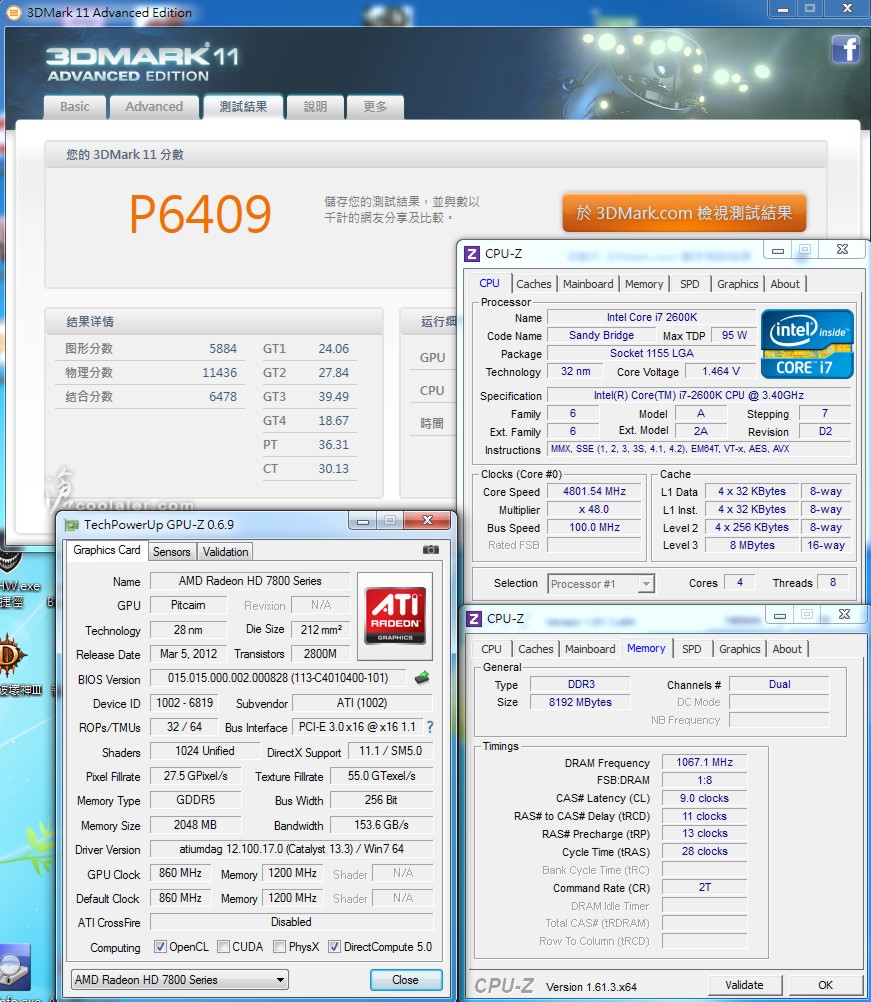Close the GPU-Z window
The height and width of the screenshot is (1002, 871).
(428, 520)
